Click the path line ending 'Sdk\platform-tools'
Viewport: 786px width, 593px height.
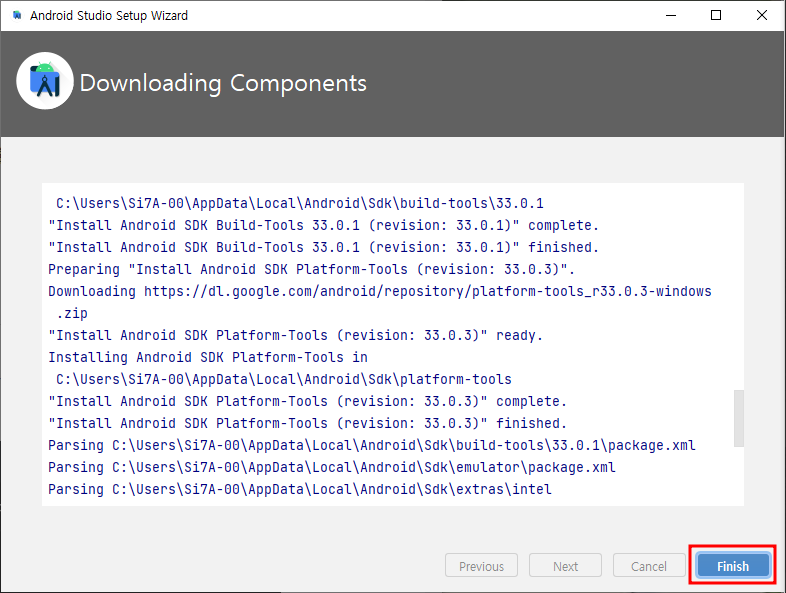tap(284, 379)
